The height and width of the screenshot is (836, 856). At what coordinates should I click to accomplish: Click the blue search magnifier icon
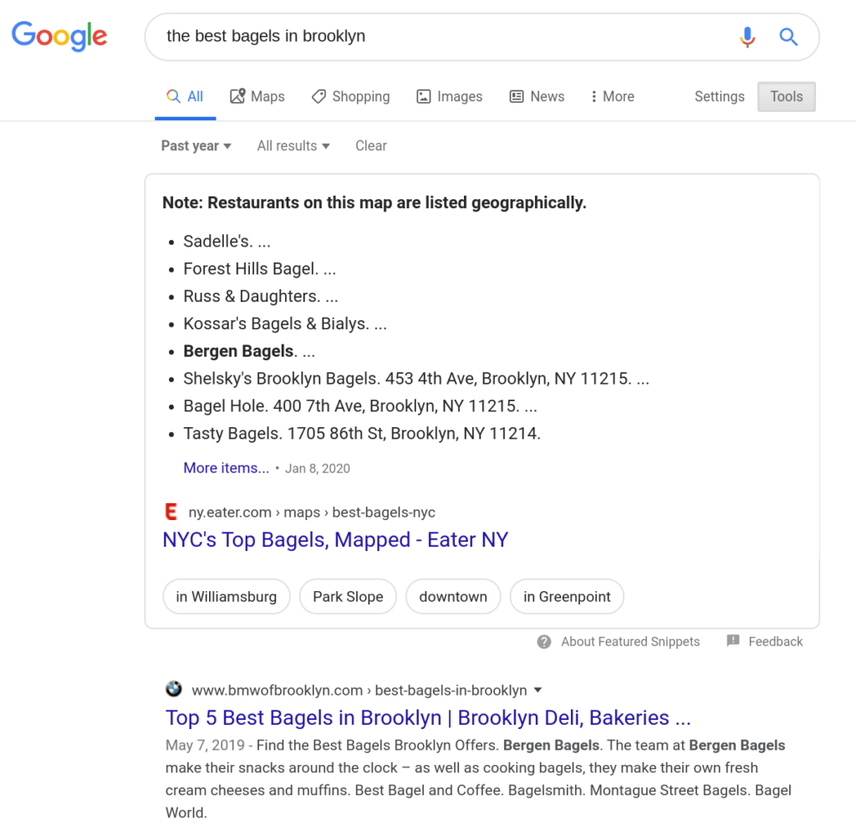(789, 36)
